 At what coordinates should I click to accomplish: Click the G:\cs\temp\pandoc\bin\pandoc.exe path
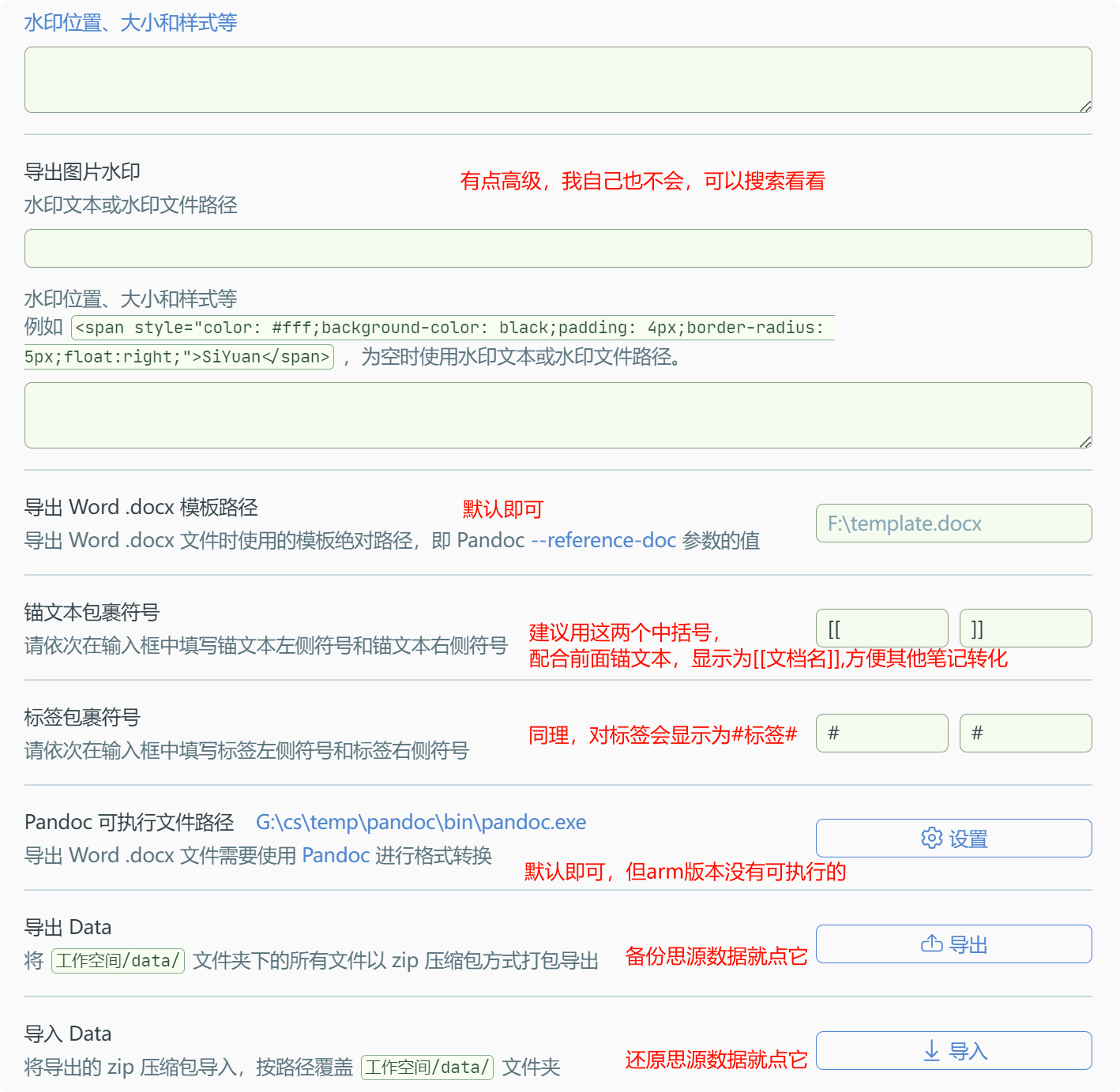[x=421, y=822]
